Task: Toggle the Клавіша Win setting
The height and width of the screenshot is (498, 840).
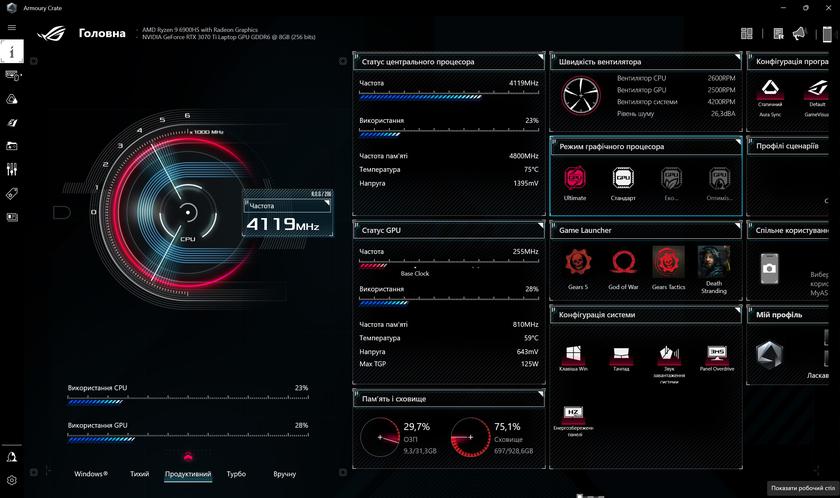Action: (x=575, y=355)
